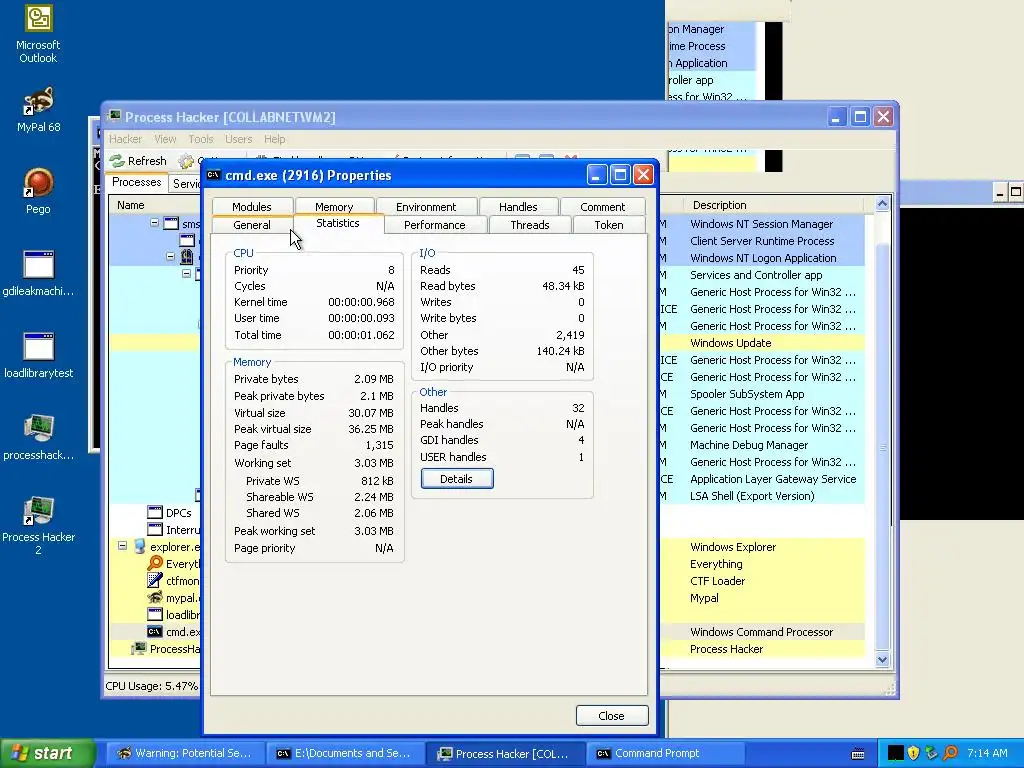The width and height of the screenshot is (1024, 768).
Task: Click the mypal process icon in tree
Action: click(x=155, y=598)
